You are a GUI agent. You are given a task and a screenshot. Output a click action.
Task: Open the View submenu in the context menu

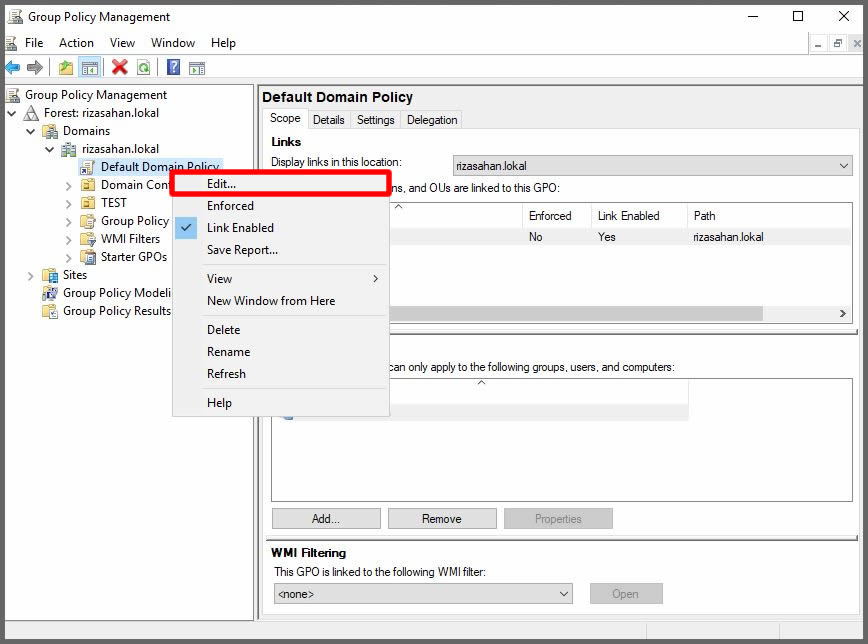coord(281,279)
